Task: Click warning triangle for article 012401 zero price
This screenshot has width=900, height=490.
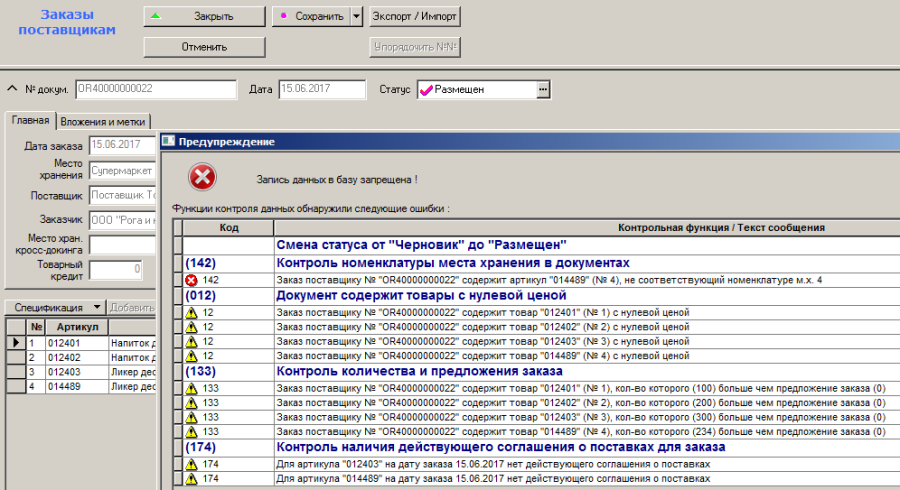Action: [191, 313]
